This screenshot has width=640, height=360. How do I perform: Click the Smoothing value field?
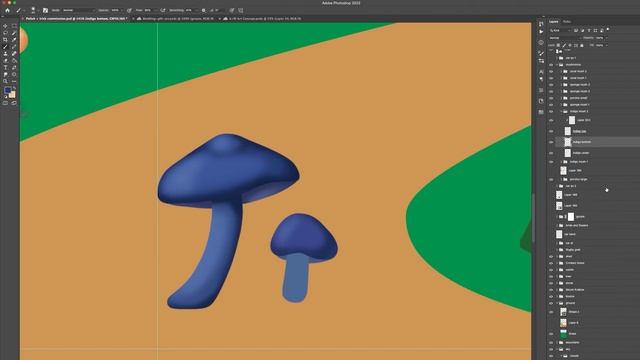[x=189, y=10]
